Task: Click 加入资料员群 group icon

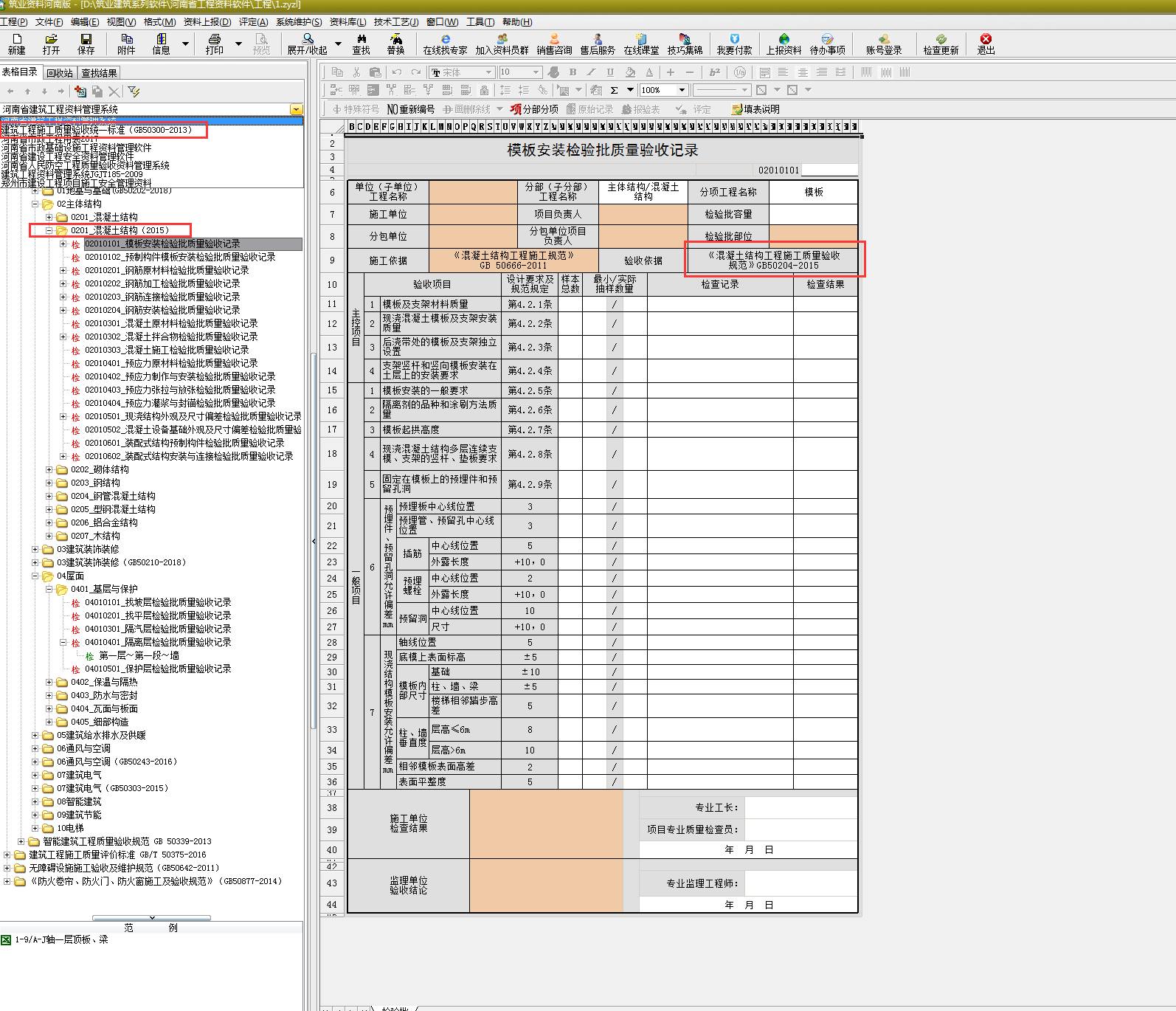Action: pos(502,44)
